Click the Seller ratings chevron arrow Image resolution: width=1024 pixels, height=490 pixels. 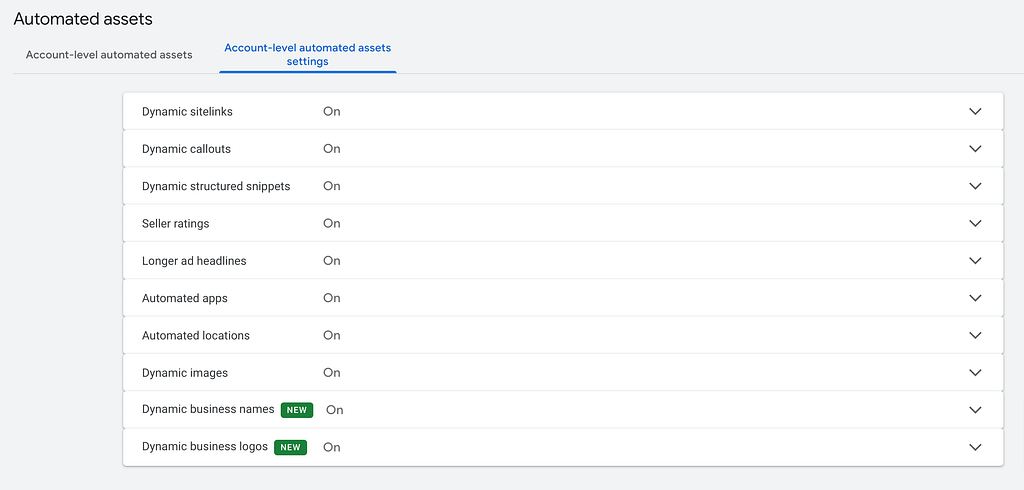point(975,223)
